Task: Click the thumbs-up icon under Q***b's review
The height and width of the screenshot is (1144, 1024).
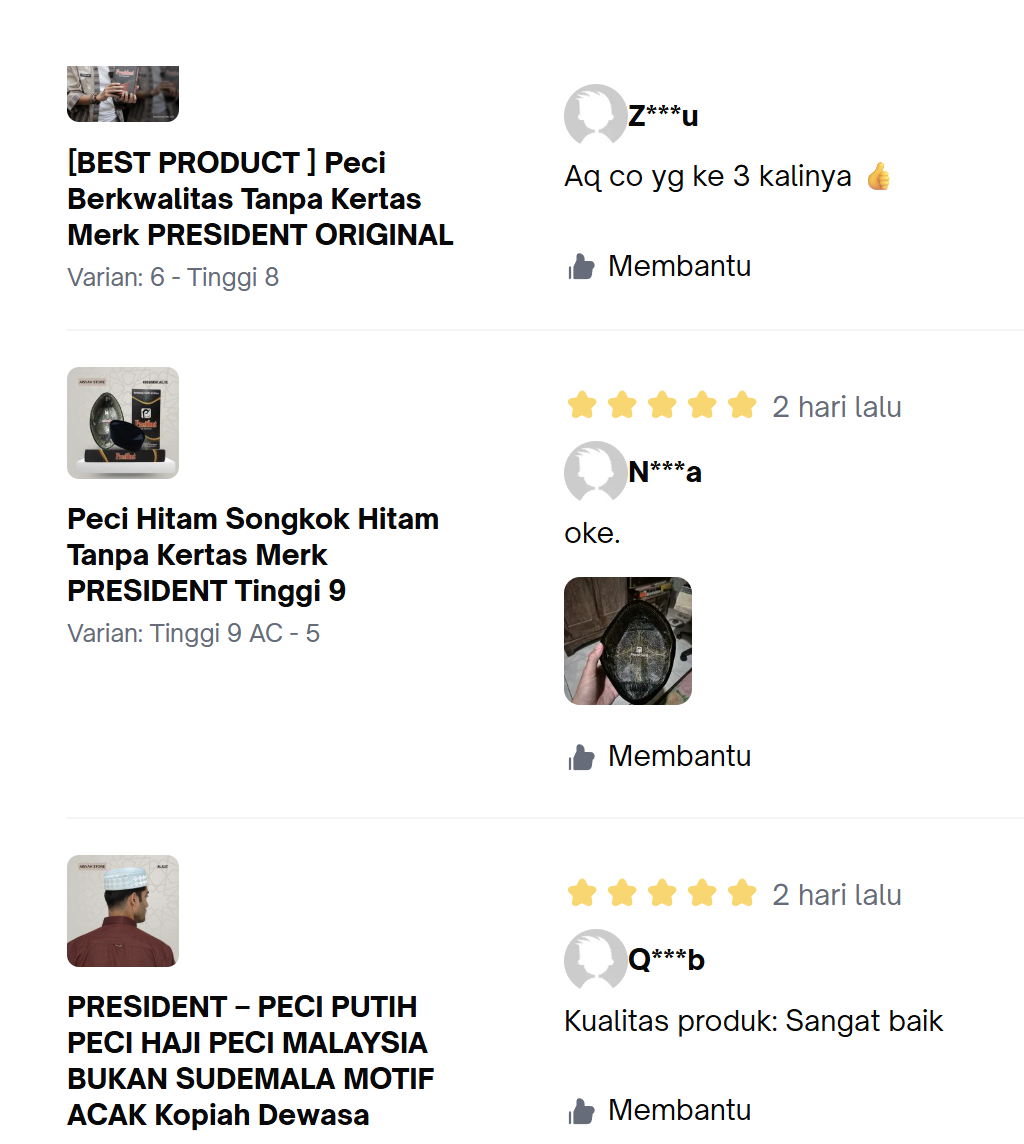Action: point(581,1110)
